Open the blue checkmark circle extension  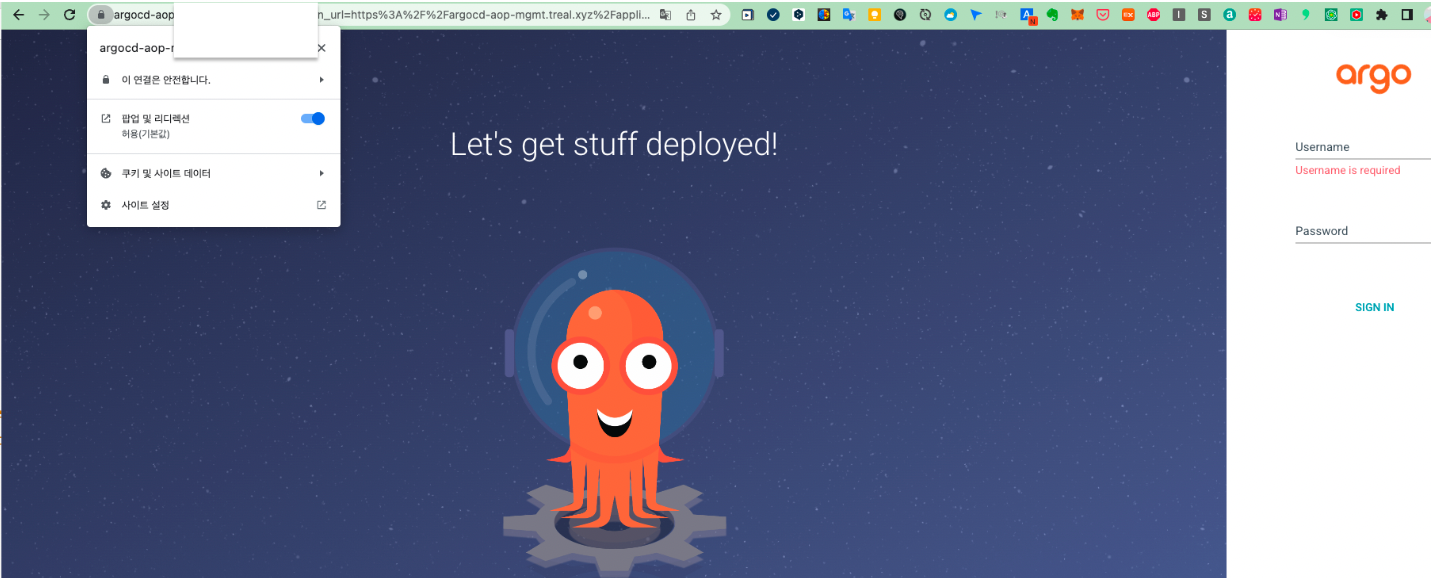773,15
